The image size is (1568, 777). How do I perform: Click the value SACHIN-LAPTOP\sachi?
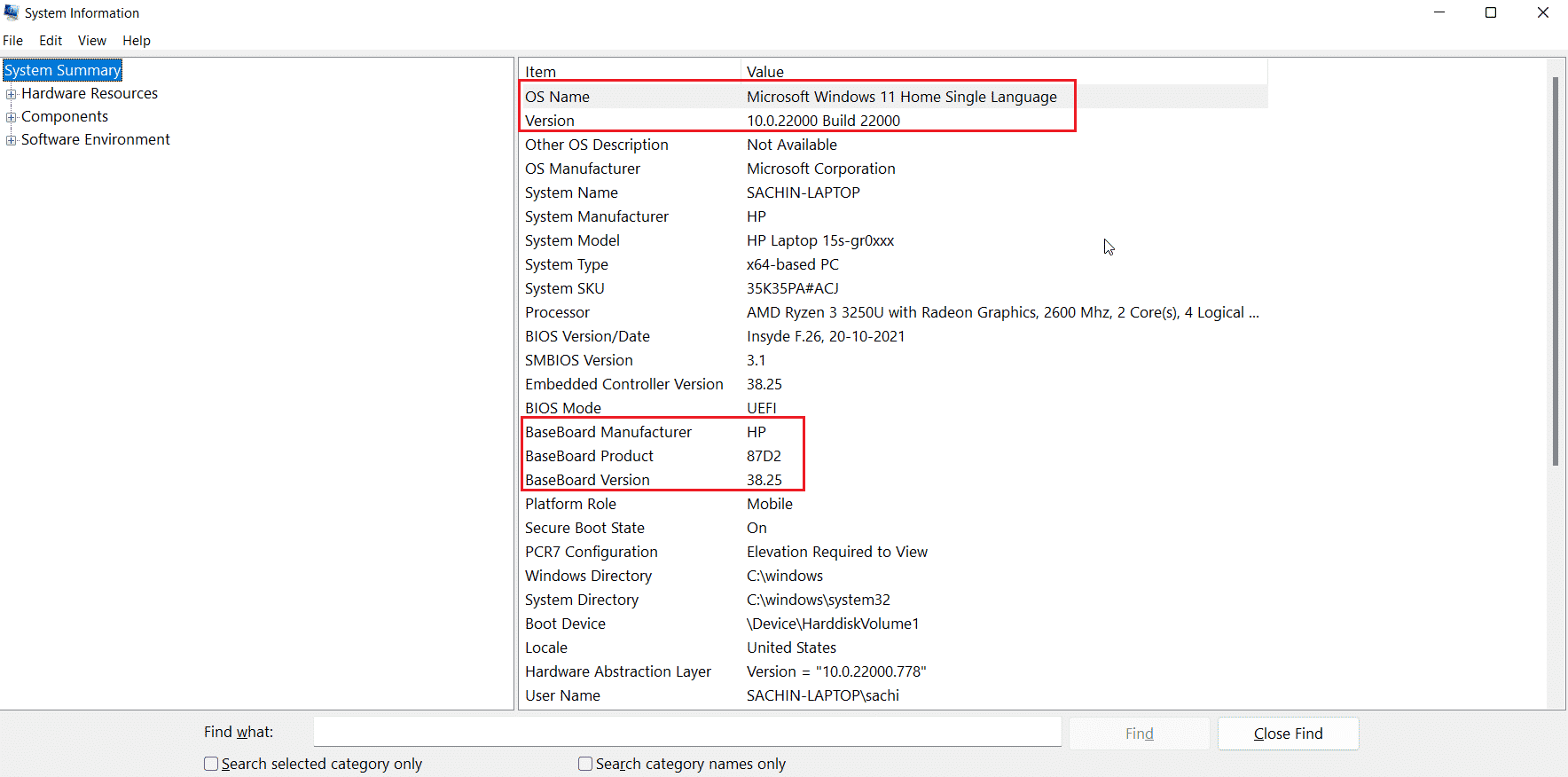click(x=823, y=695)
